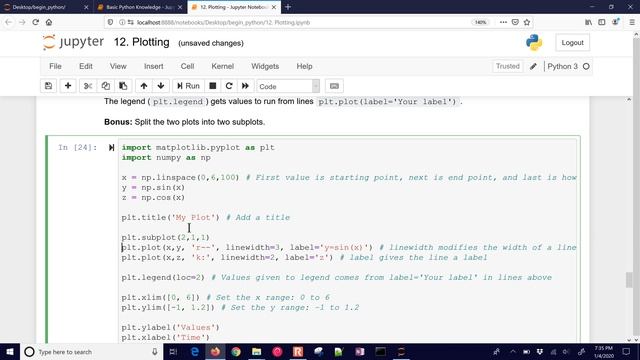Open the Kernel menu
The image size is (640, 360).
(x=222, y=66)
